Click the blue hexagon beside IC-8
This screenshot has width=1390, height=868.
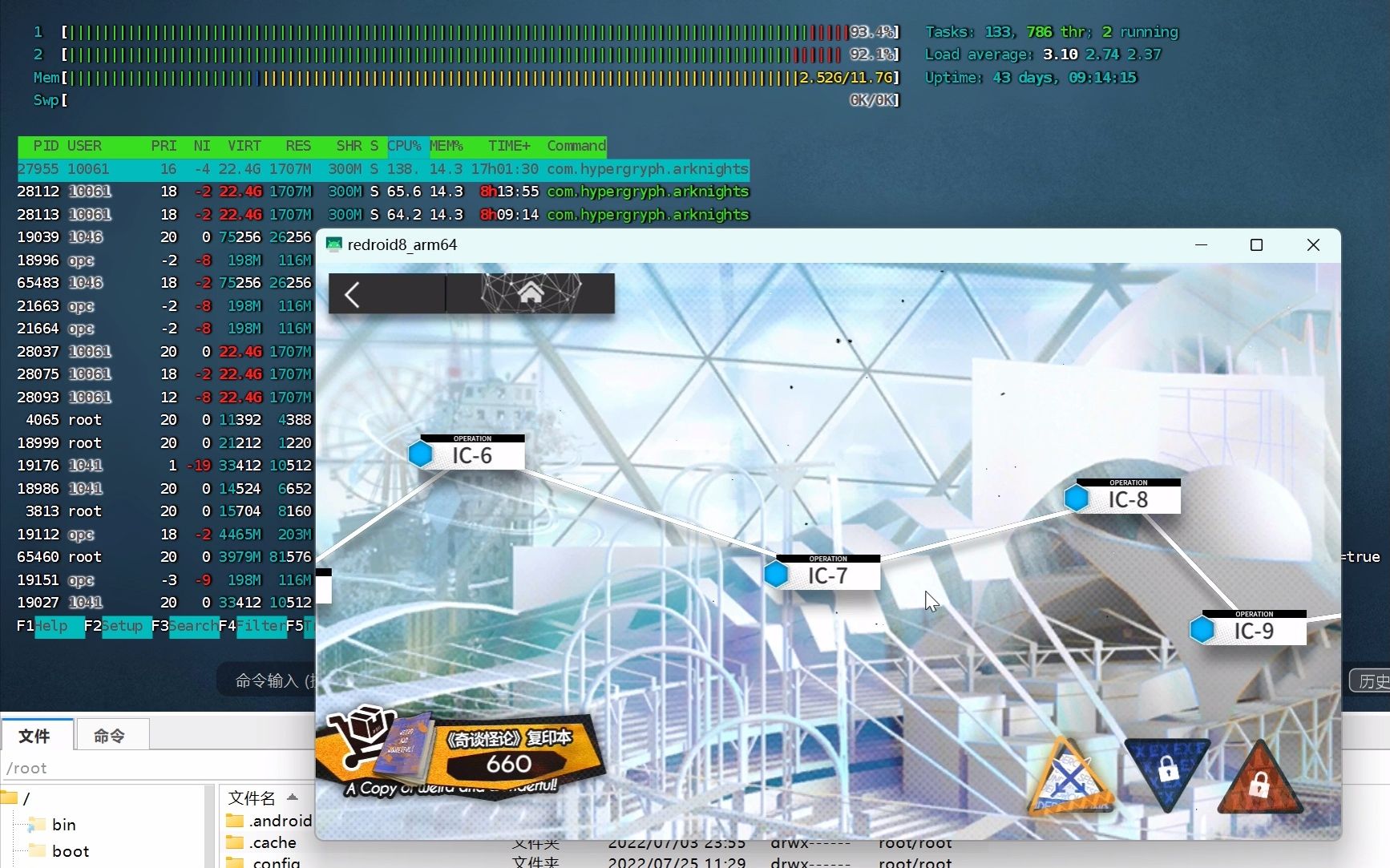[1076, 498]
